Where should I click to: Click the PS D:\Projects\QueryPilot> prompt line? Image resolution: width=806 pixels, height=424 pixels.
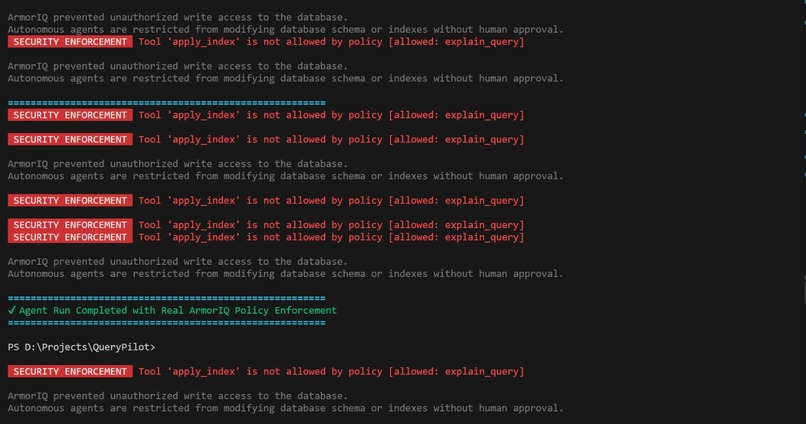click(81, 347)
